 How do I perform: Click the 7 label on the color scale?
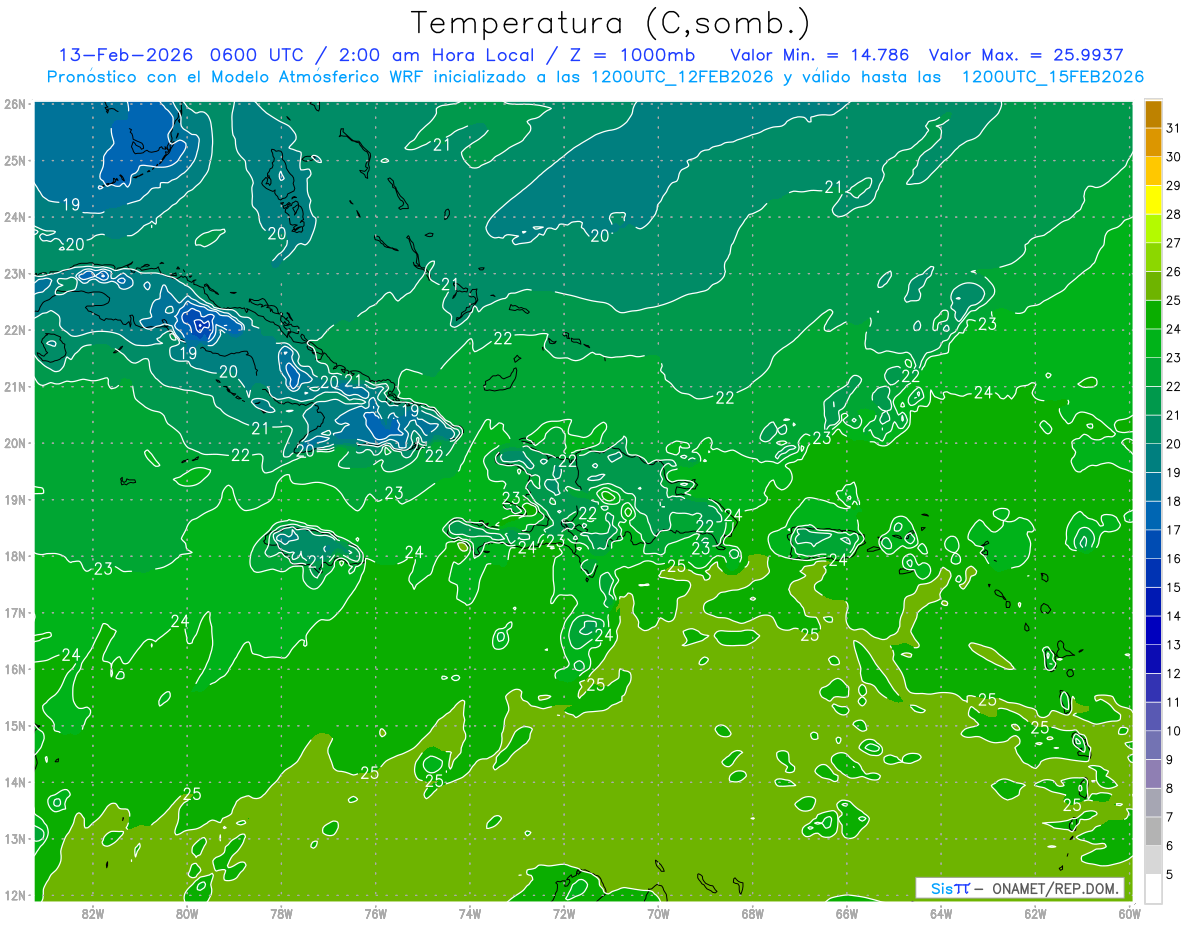(x=1169, y=818)
